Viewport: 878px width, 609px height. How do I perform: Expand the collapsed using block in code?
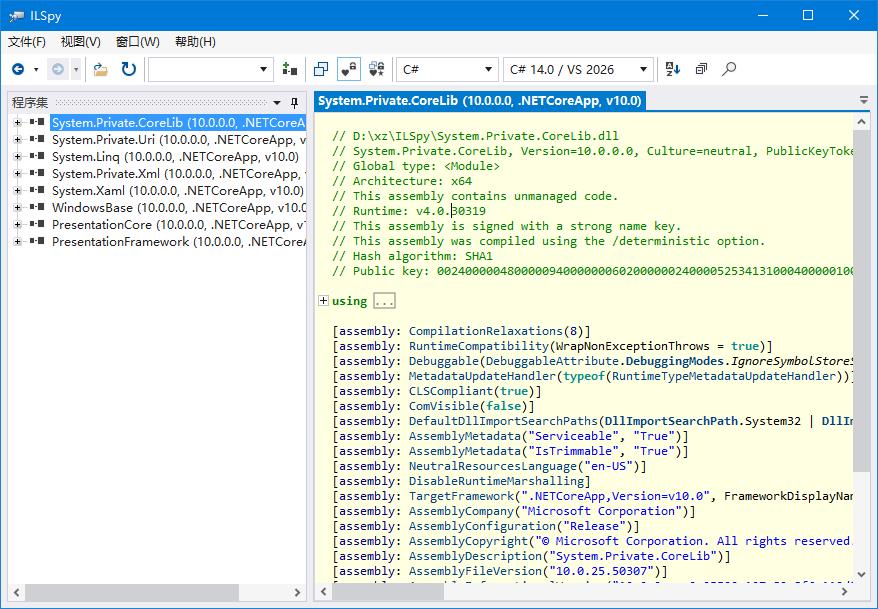click(323, 301)
